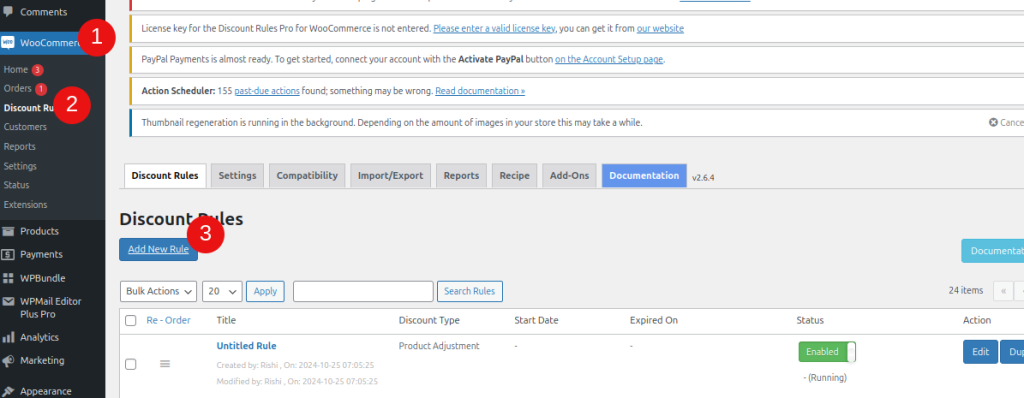Click the v2.6.4 version label
The image size is (1024, 398).
[x=703, y=177]
